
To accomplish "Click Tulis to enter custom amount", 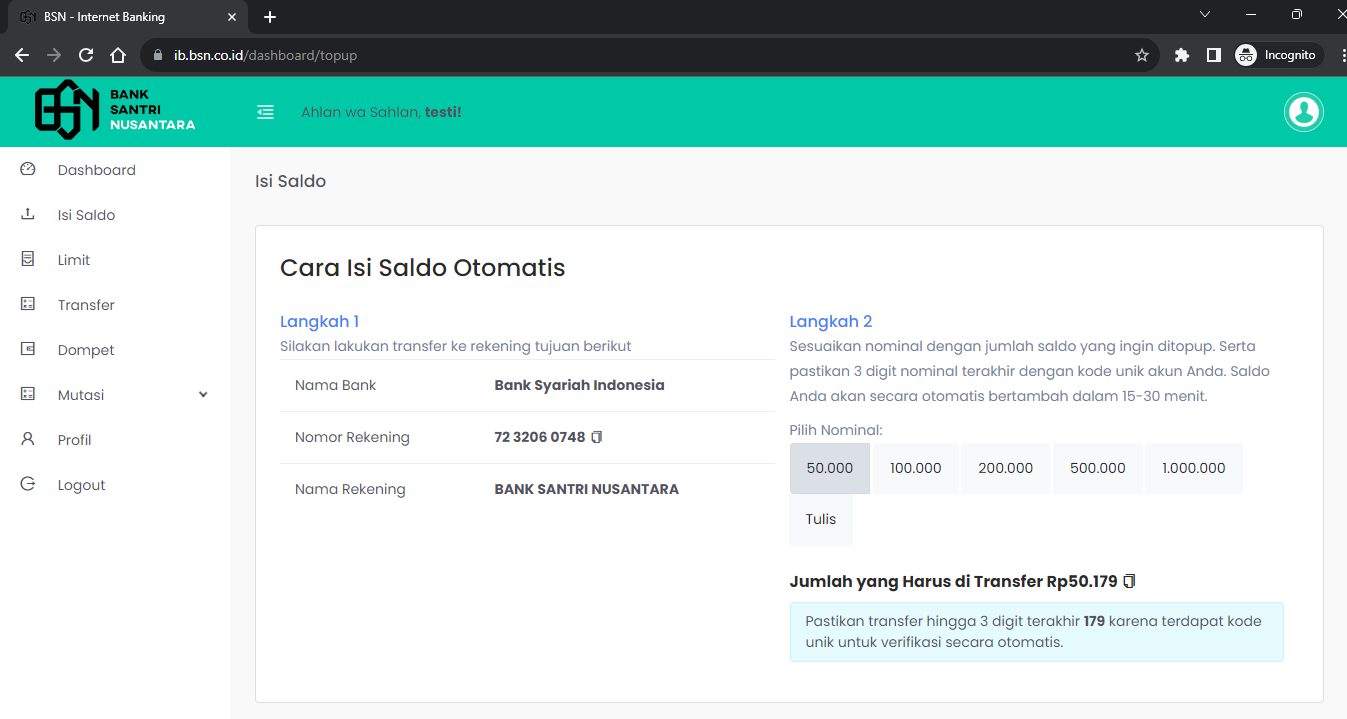I will click(821, 519).
